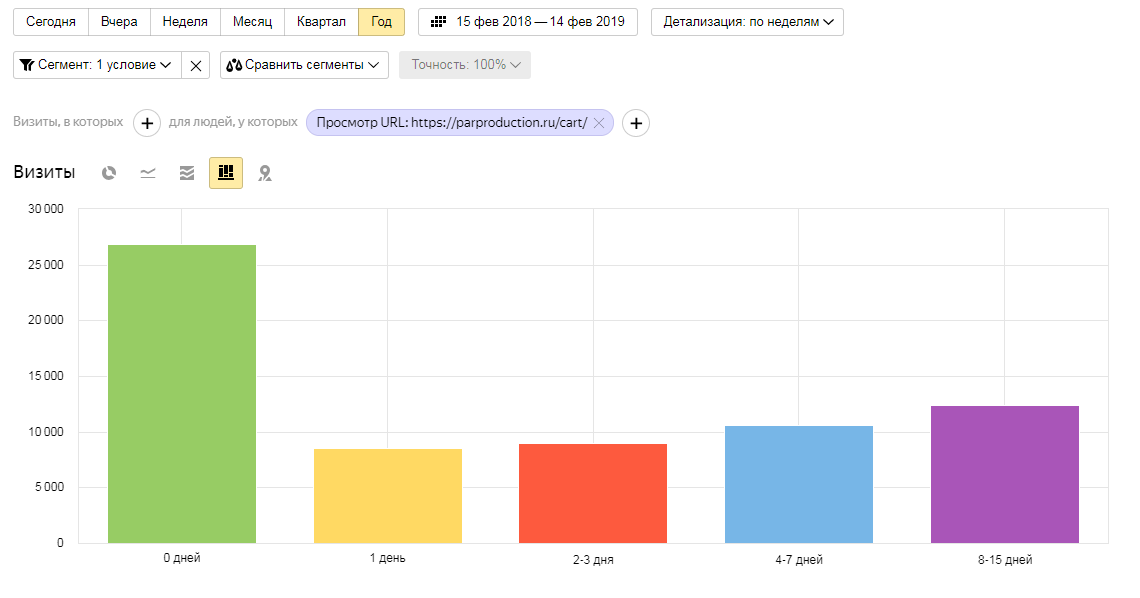The width and height of the screenshot is (1140, 598).
Task: Click the green 0 дней bar
Action: point(182,394)
